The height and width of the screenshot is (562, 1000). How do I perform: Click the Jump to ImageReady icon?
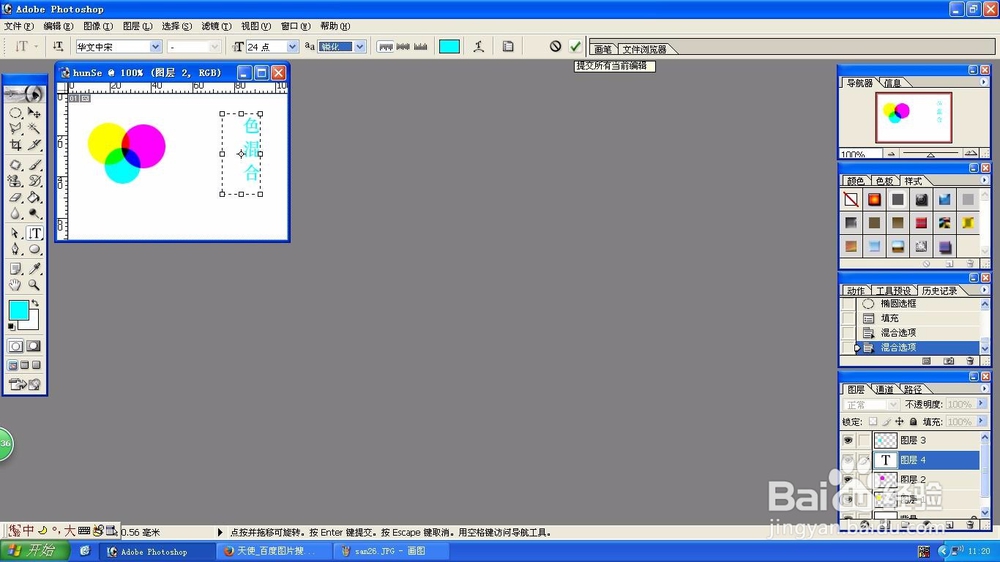coord(24,384)
